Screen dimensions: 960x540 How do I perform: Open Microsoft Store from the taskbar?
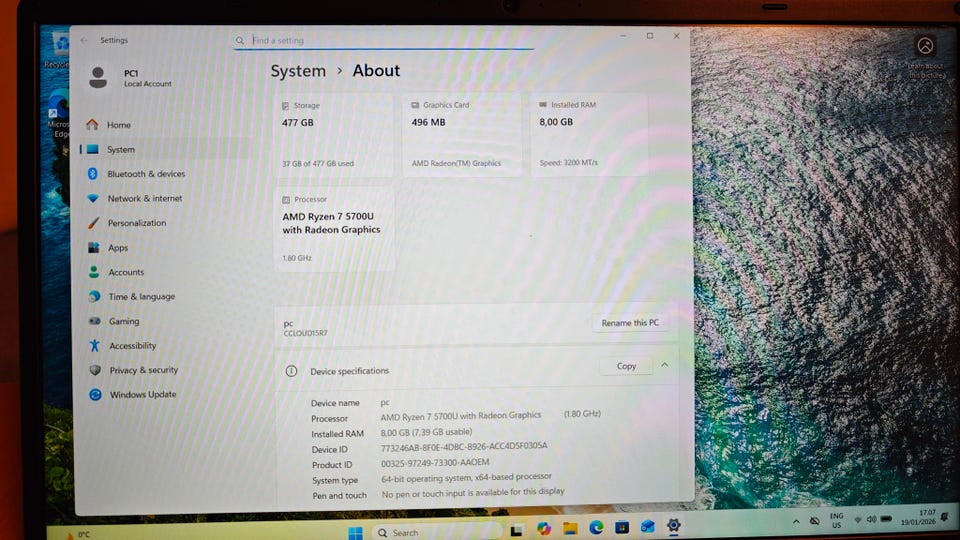(622, 527)
